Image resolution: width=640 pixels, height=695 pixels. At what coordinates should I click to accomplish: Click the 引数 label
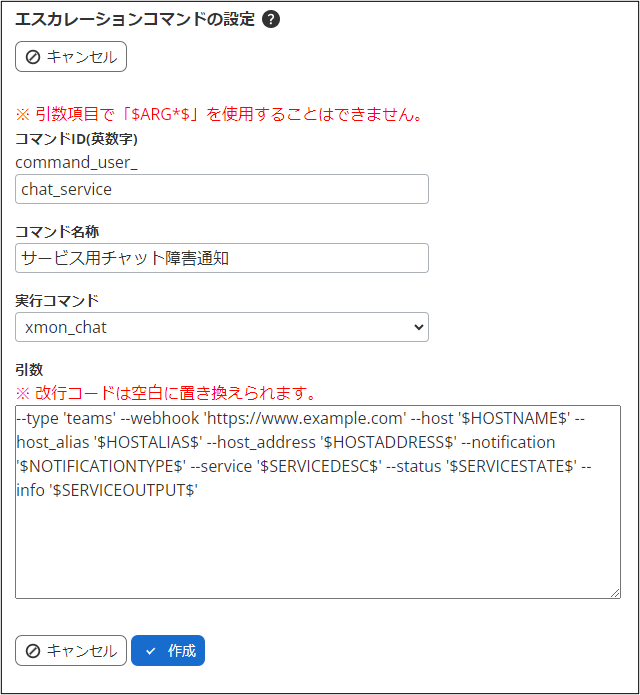click(x=30, y=370)
